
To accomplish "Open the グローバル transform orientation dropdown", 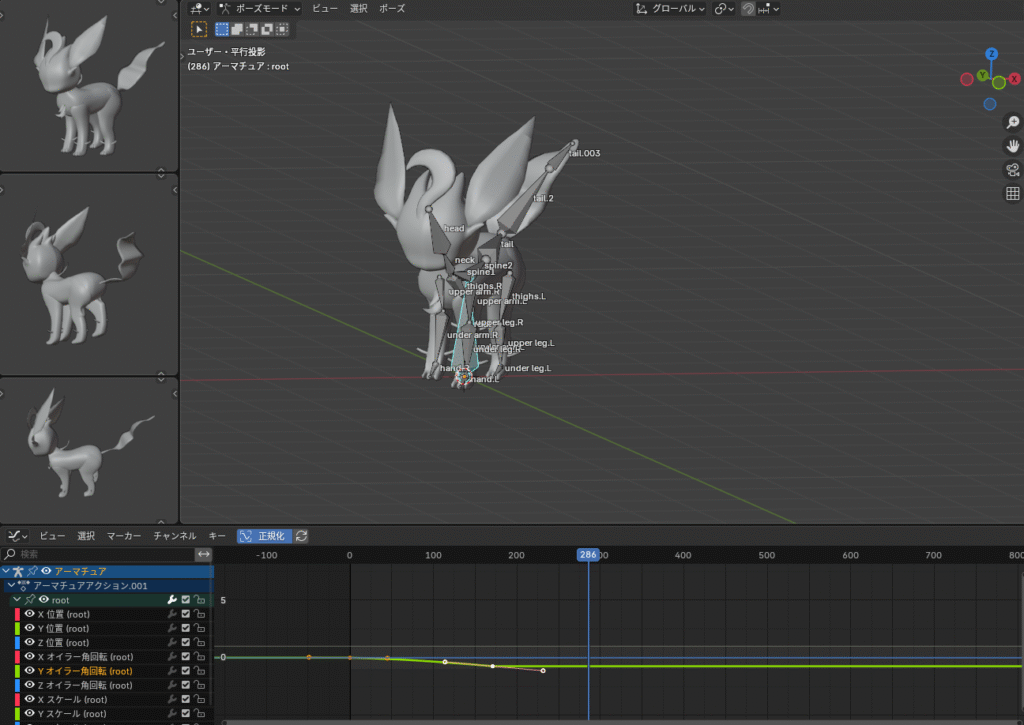I will 670,8.
